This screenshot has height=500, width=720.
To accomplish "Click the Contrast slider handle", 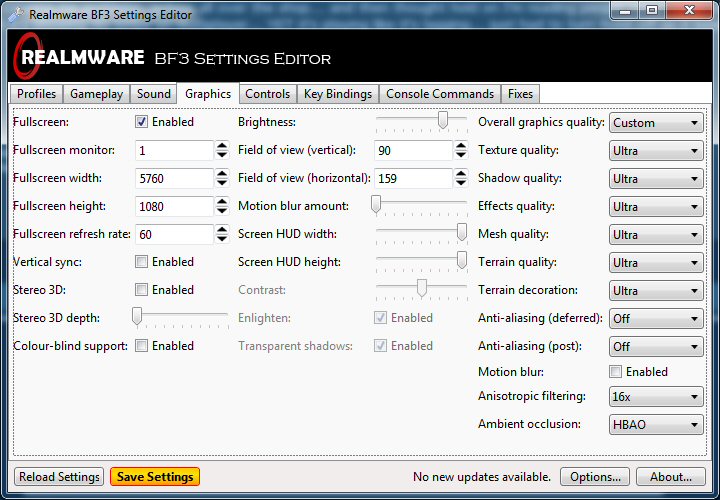I will click(422, 288).
